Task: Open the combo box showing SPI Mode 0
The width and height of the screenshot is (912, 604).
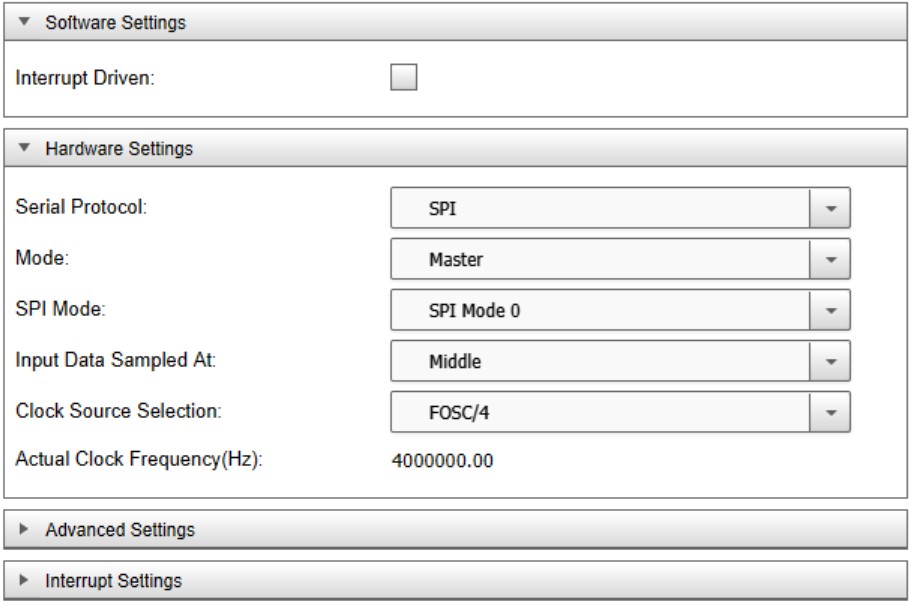Action: pyautogui.click(x=600, y=310)
